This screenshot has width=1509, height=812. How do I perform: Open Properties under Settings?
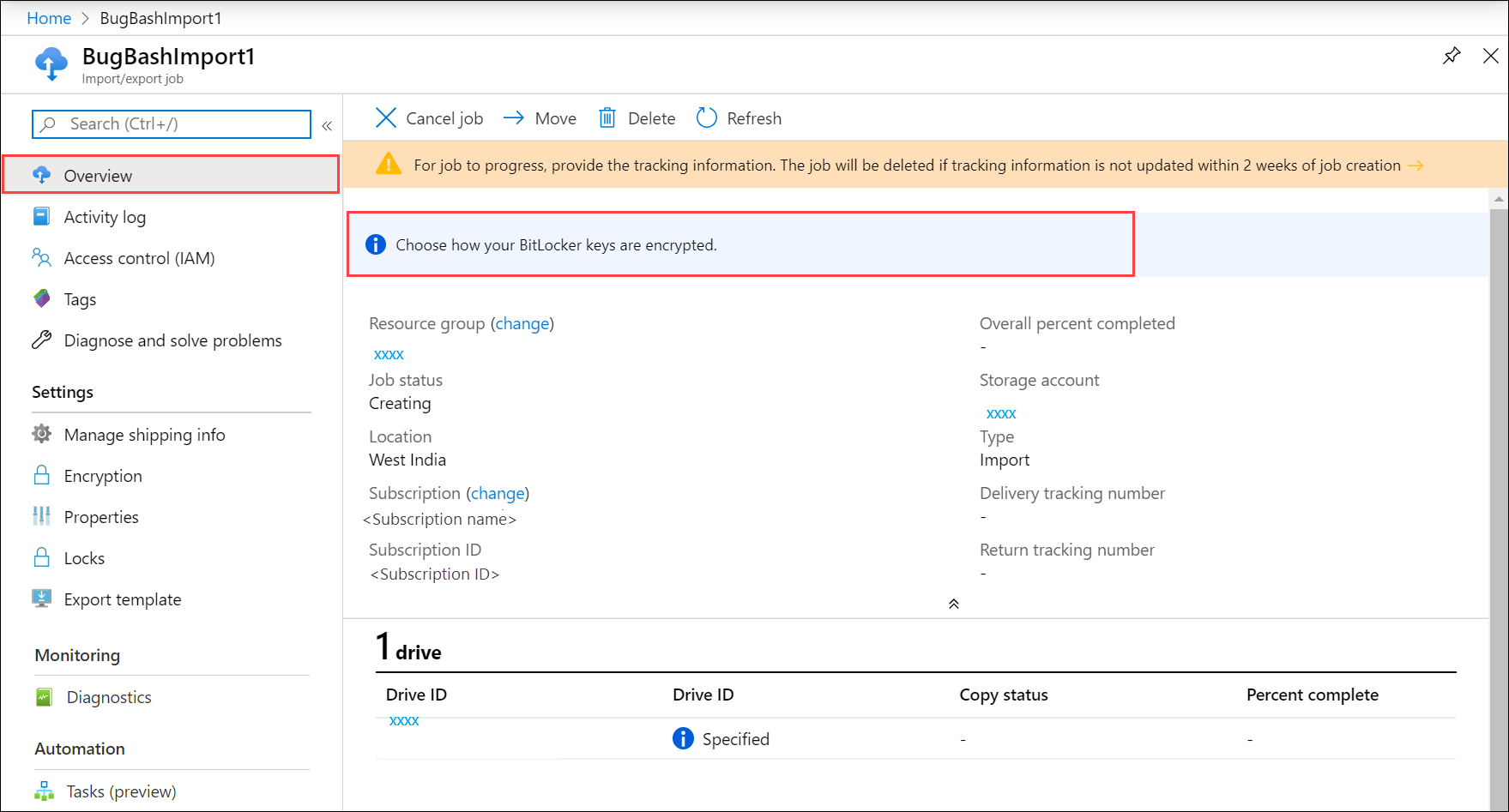[x=101, y=516]
